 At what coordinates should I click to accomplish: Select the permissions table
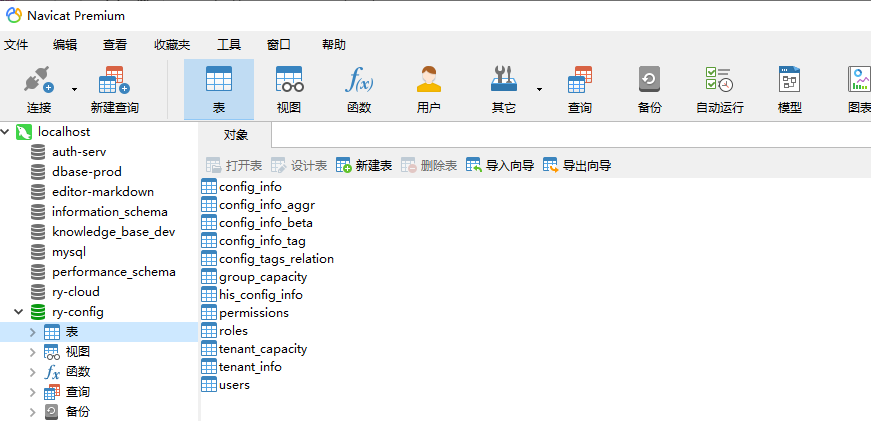click(x=254, y=313)
